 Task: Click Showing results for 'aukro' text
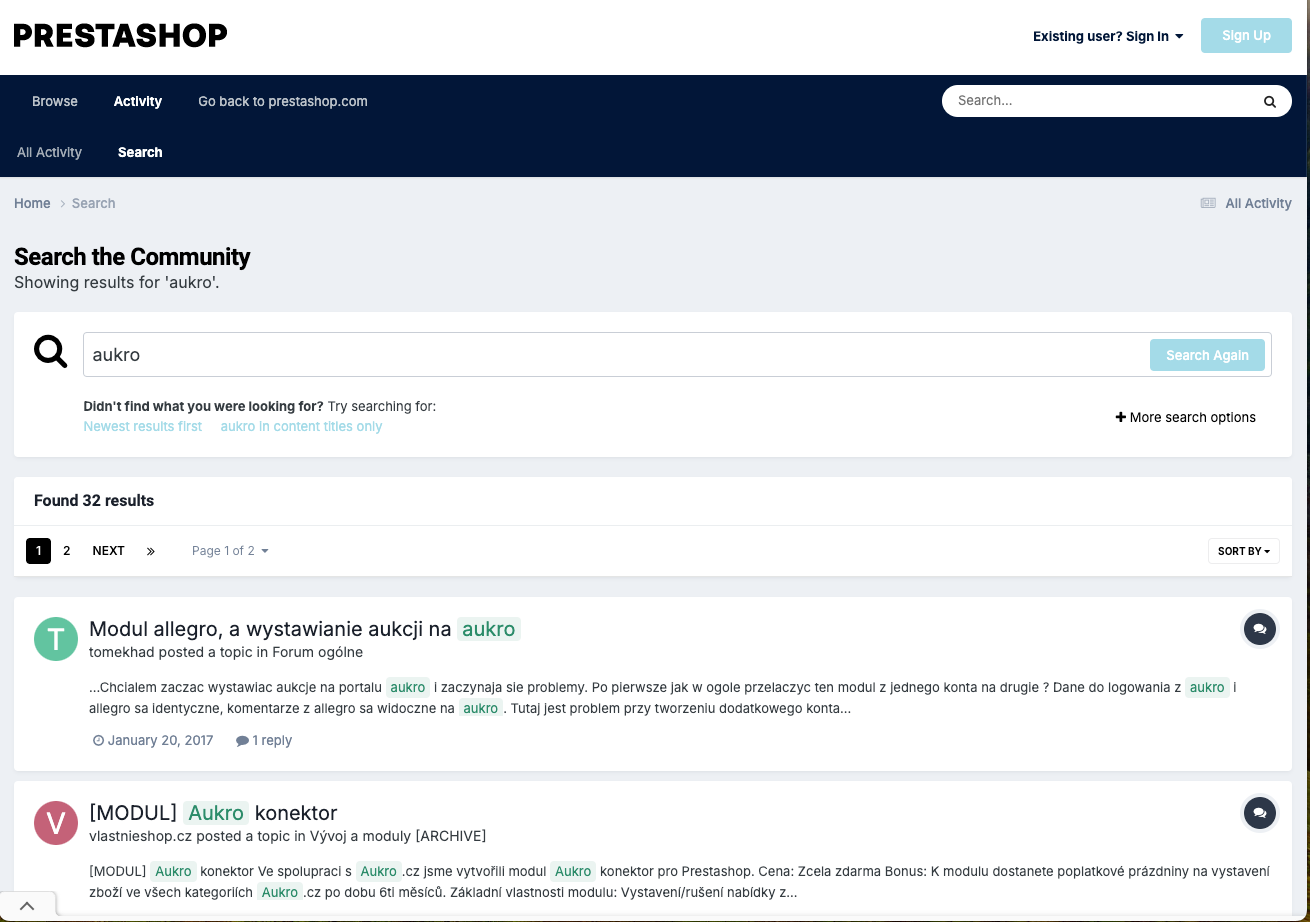[x=117, y=283]
